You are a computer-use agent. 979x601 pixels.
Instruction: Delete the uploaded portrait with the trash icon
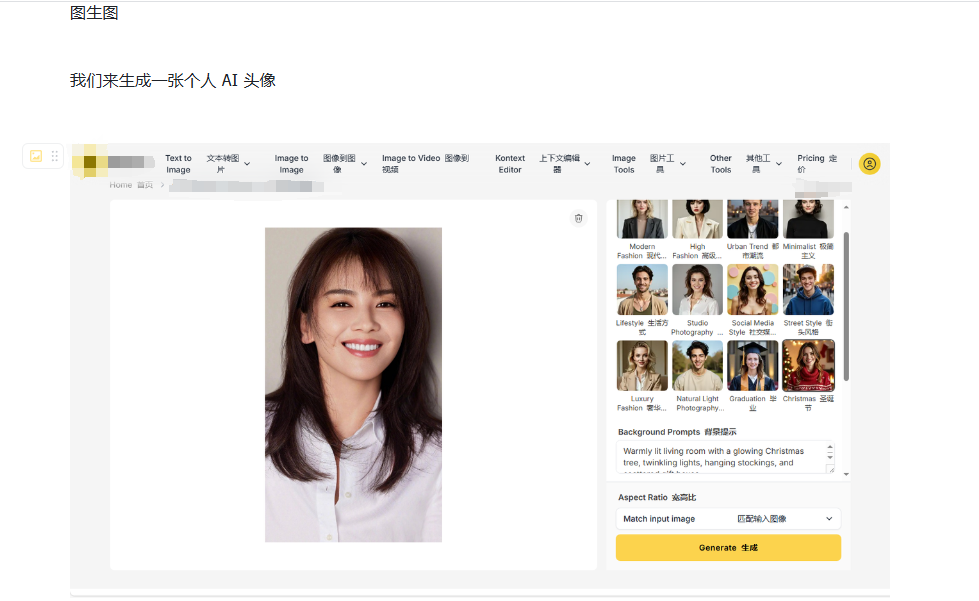pos(578,218)
